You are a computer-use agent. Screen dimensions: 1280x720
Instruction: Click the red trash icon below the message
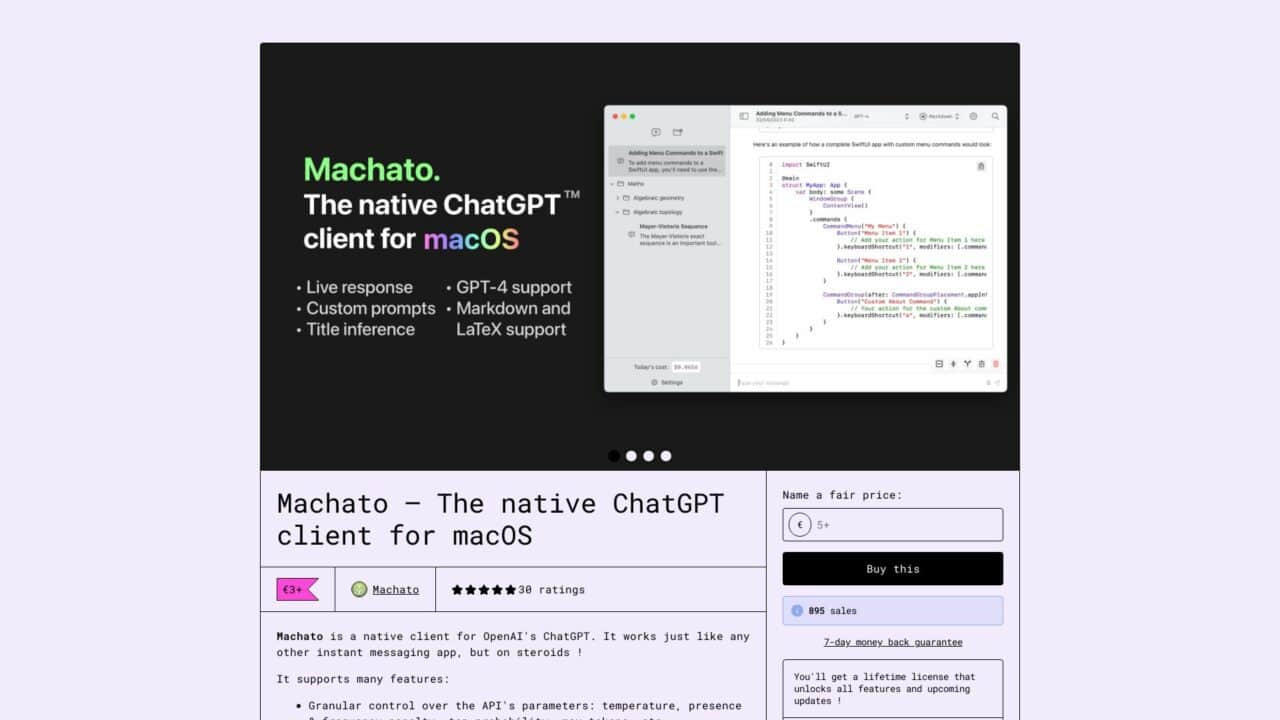tap(996, 364)
